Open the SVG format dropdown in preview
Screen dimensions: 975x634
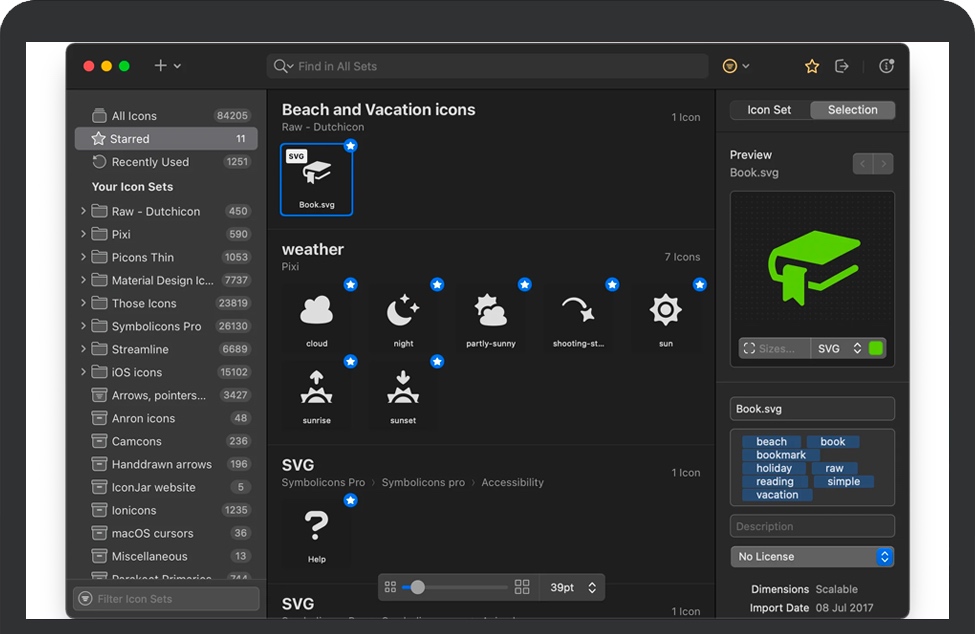[838, 349]
